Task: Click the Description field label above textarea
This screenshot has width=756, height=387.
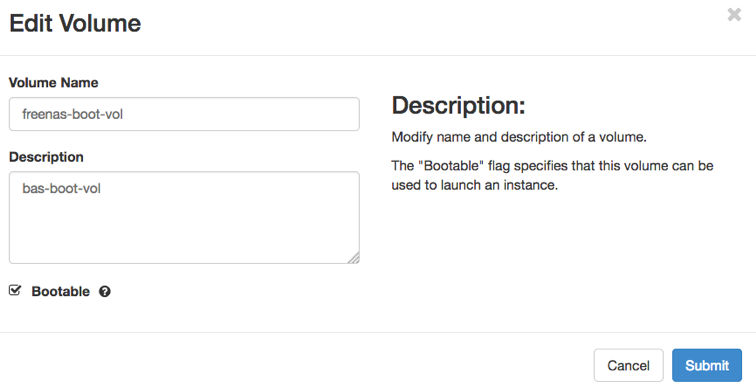Action: pos(46,157)
